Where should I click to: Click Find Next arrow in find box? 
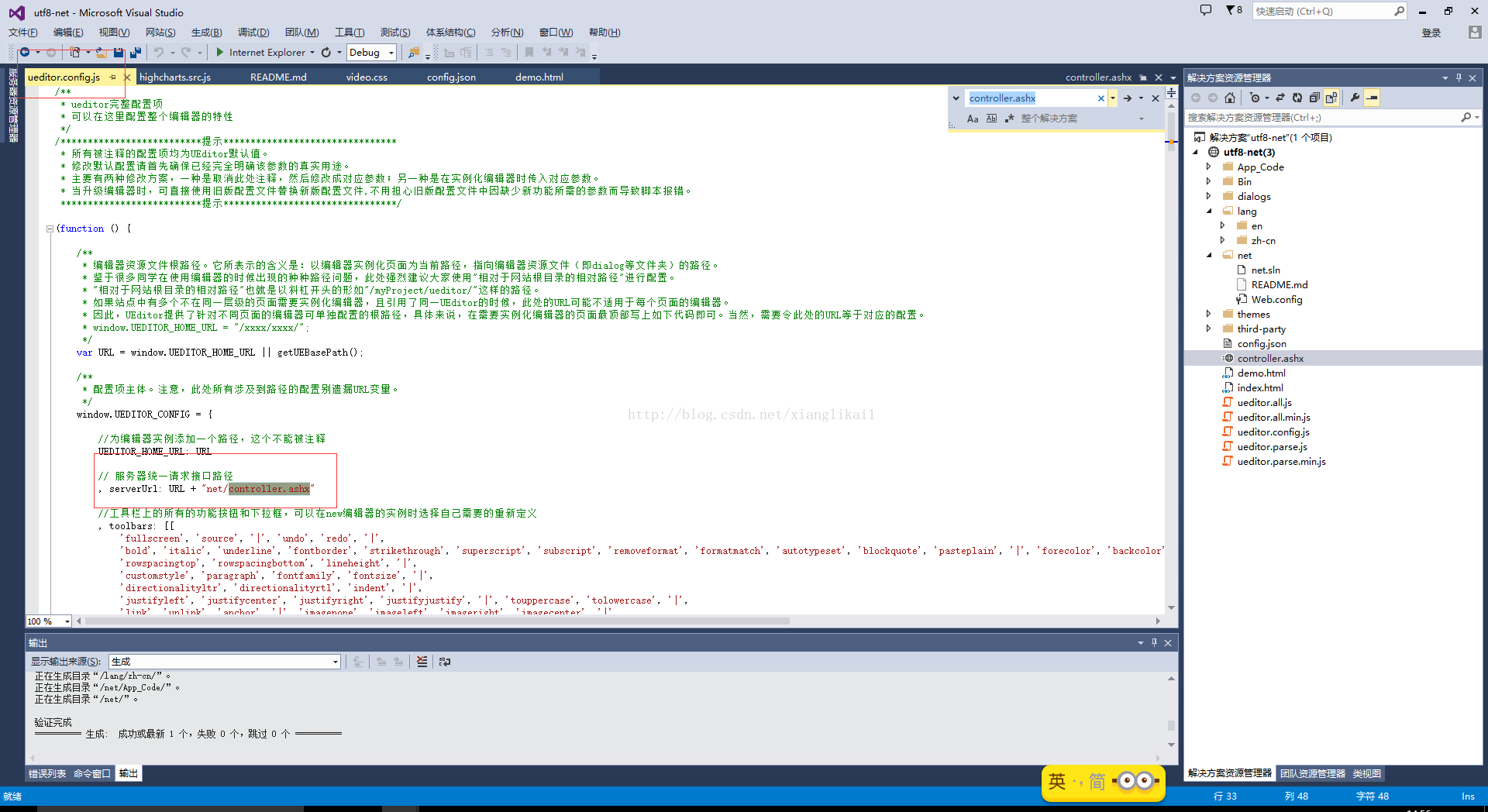1128,98
